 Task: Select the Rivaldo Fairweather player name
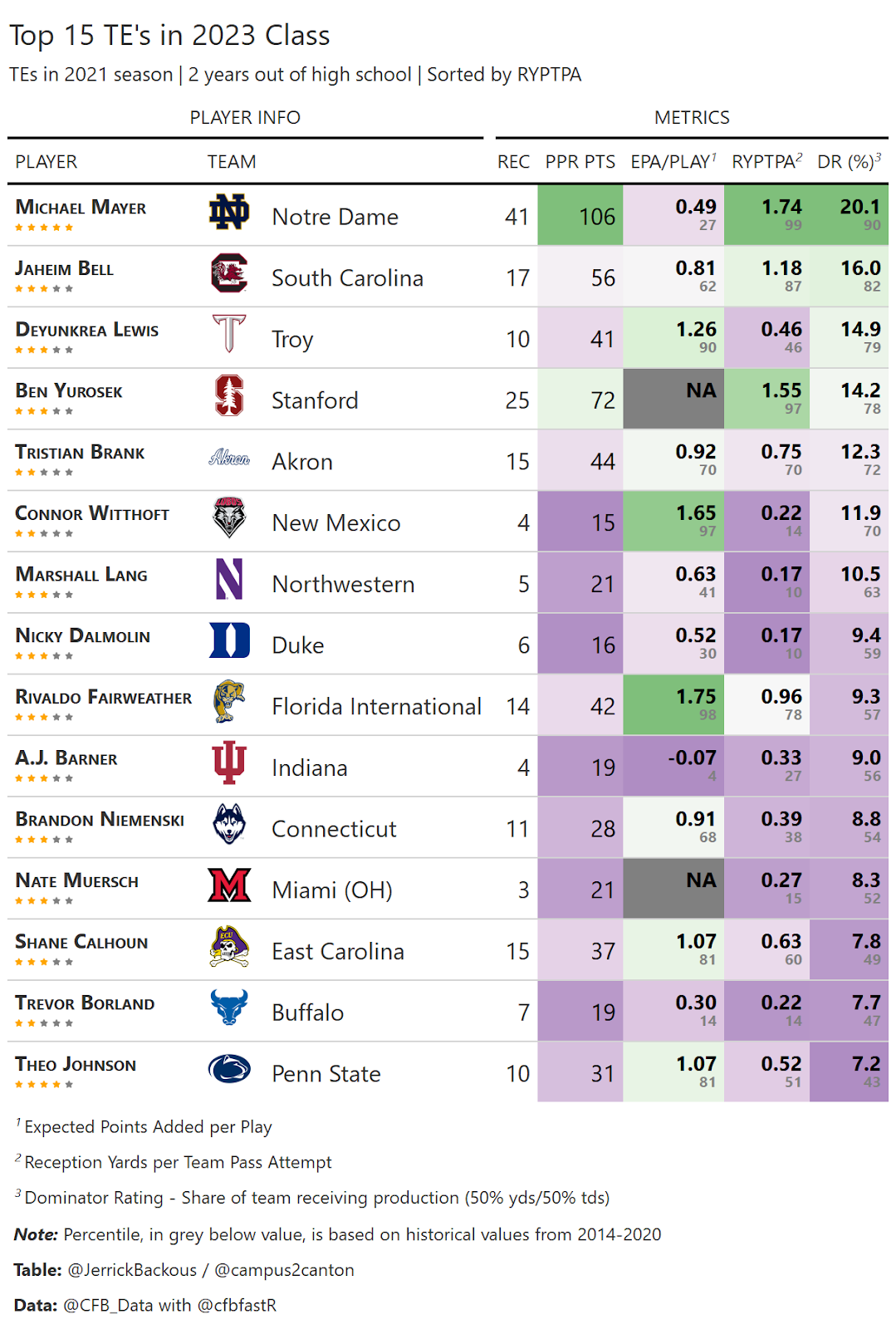tap(104, 698)
